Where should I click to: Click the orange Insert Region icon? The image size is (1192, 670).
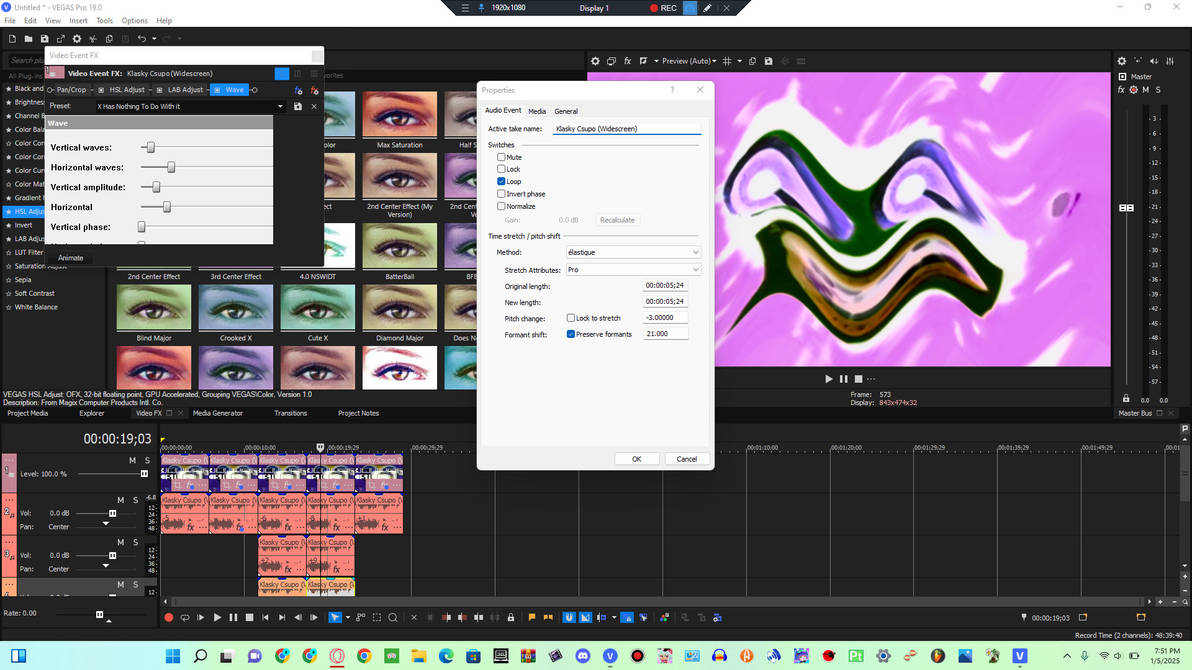click(547, 618)
